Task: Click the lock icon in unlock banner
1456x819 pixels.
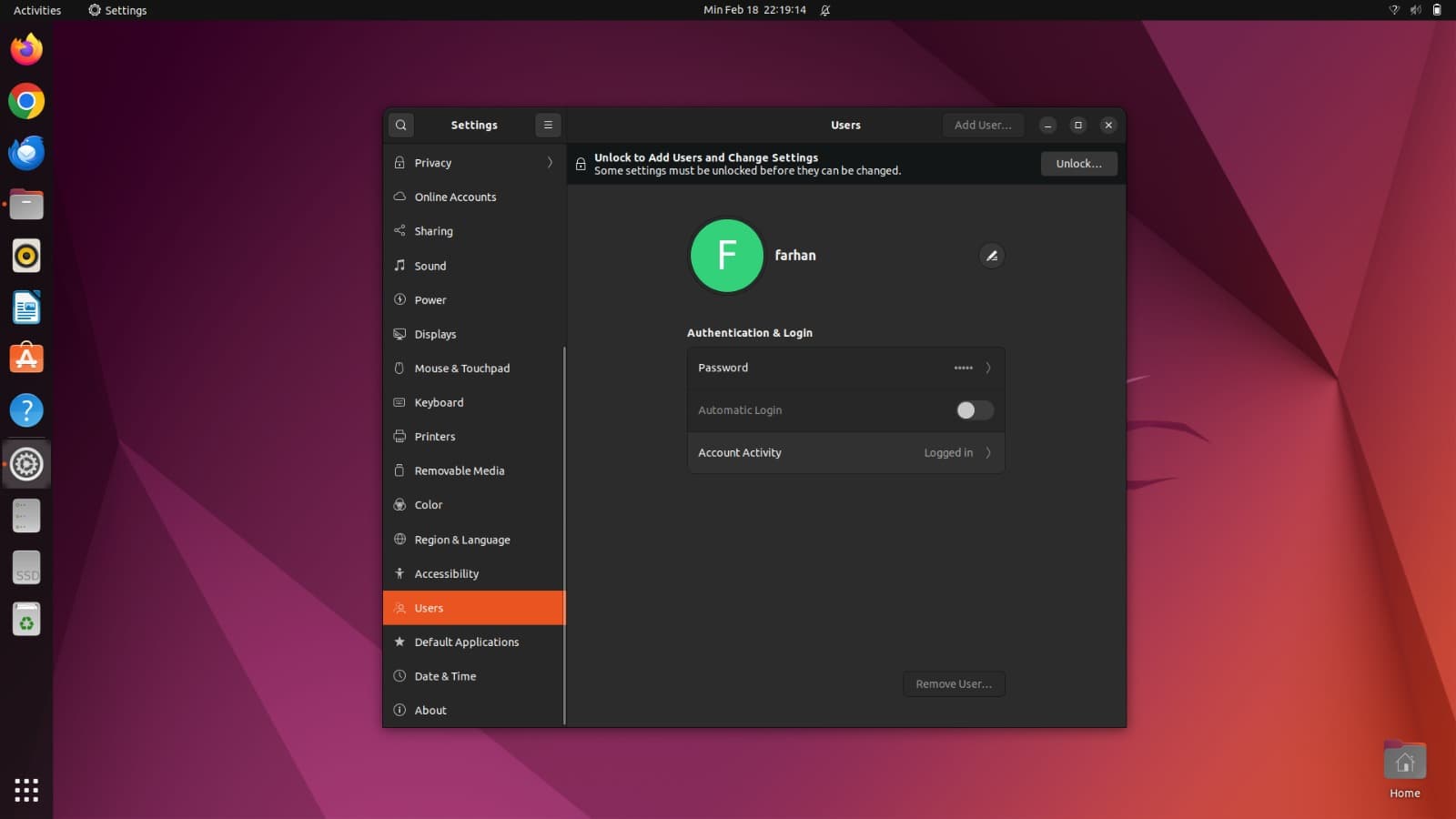Action: point(581,164)
